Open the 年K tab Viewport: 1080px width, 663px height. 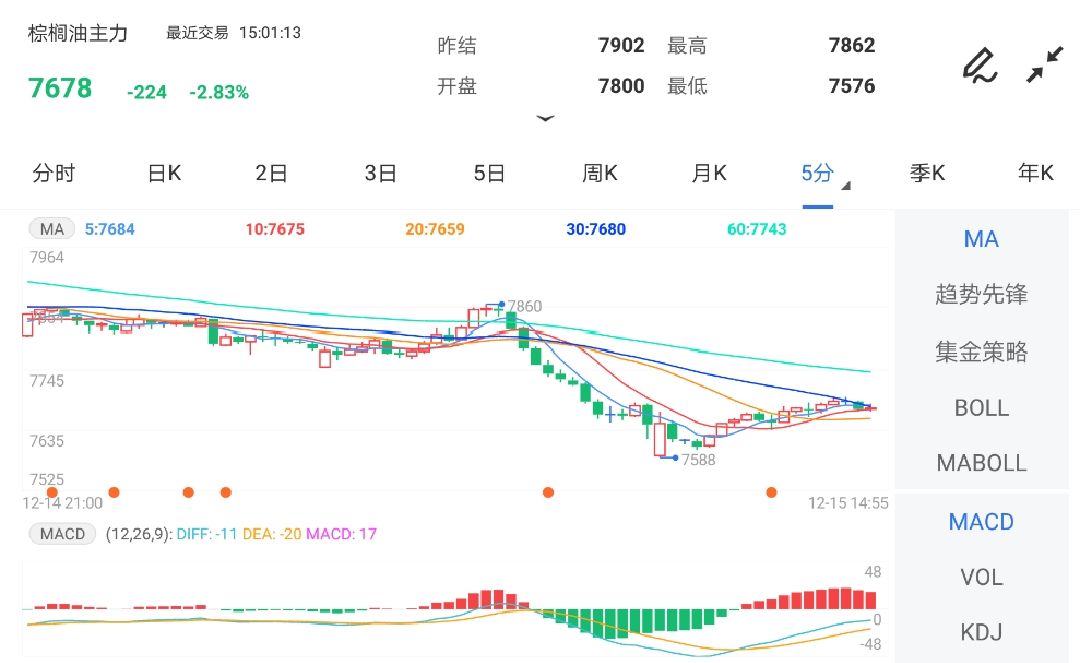1036,173
